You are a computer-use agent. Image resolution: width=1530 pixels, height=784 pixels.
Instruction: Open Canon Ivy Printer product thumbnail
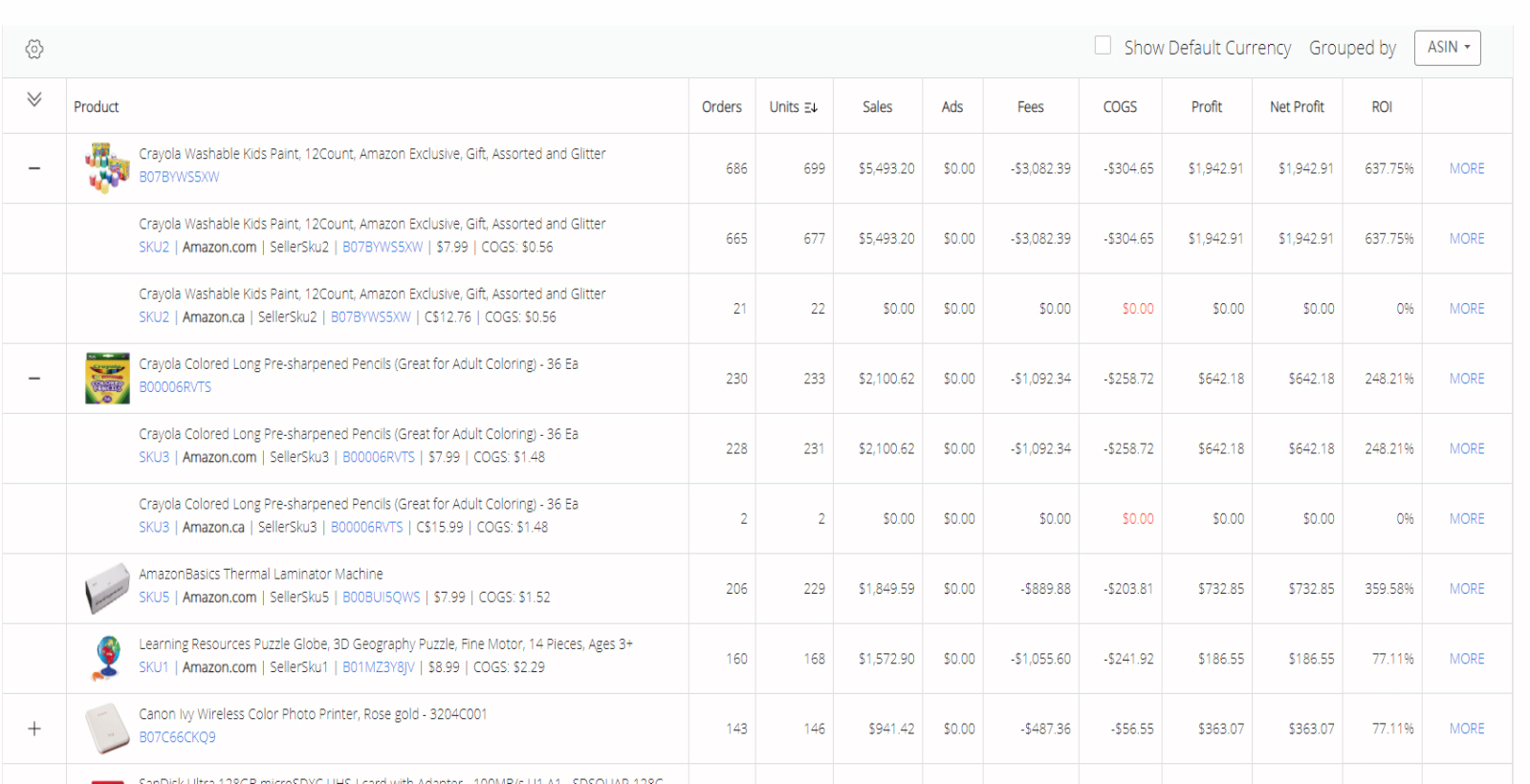pos(107,729)
